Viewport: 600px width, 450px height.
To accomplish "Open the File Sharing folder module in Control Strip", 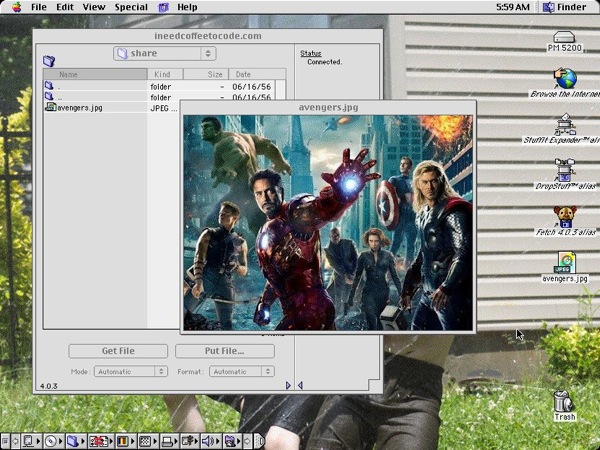I will coord(76,441).
